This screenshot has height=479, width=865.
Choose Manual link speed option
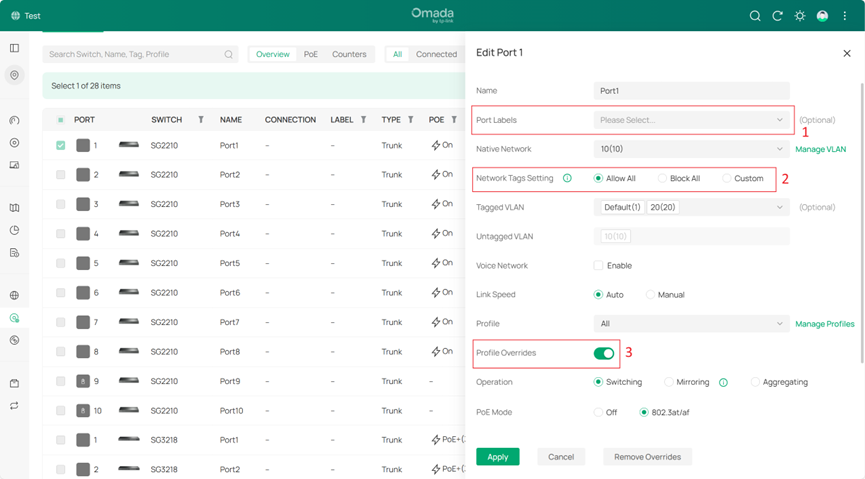[x=650, y=295]
